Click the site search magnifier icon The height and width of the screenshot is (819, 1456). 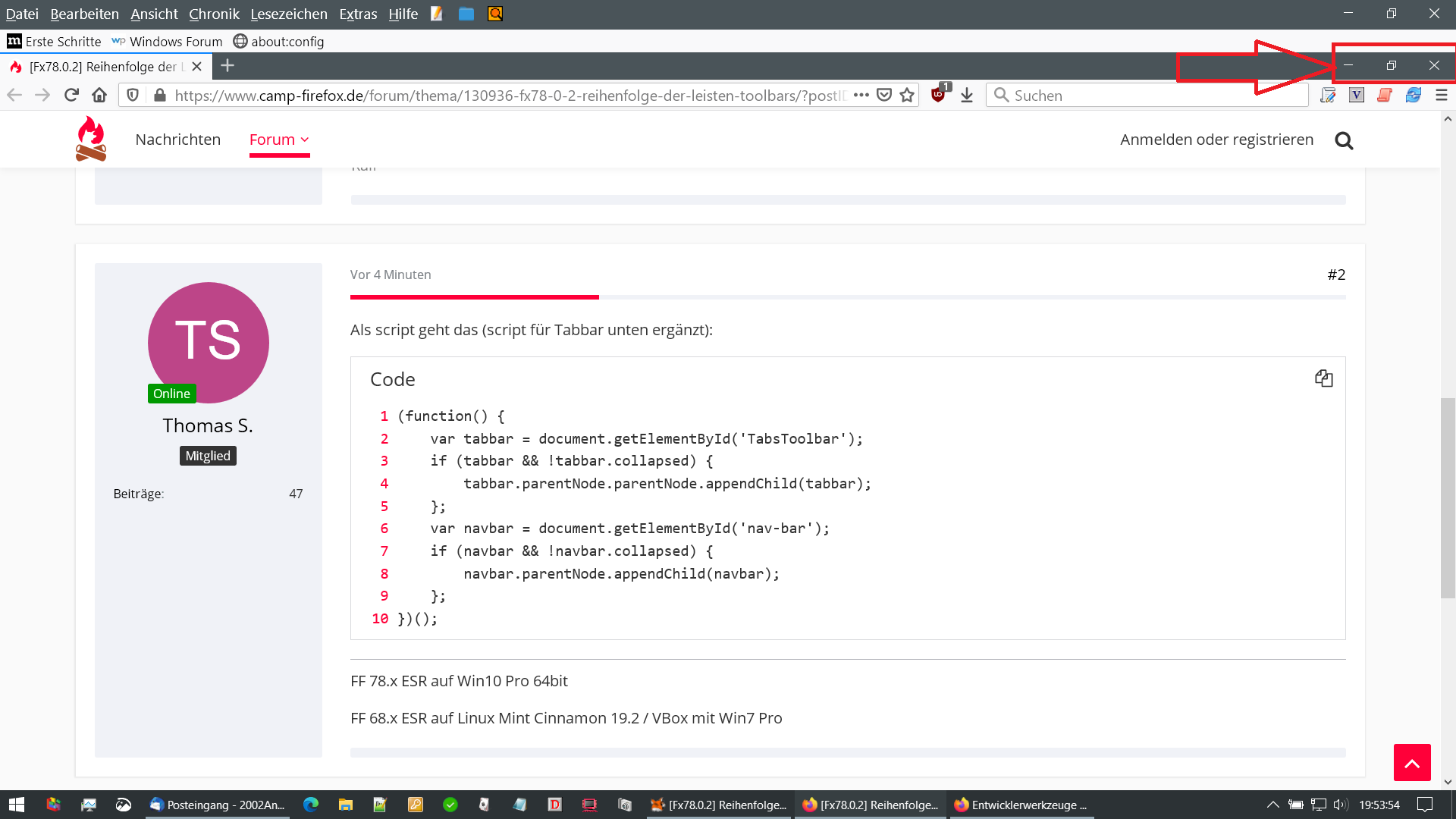(1344, 140)
